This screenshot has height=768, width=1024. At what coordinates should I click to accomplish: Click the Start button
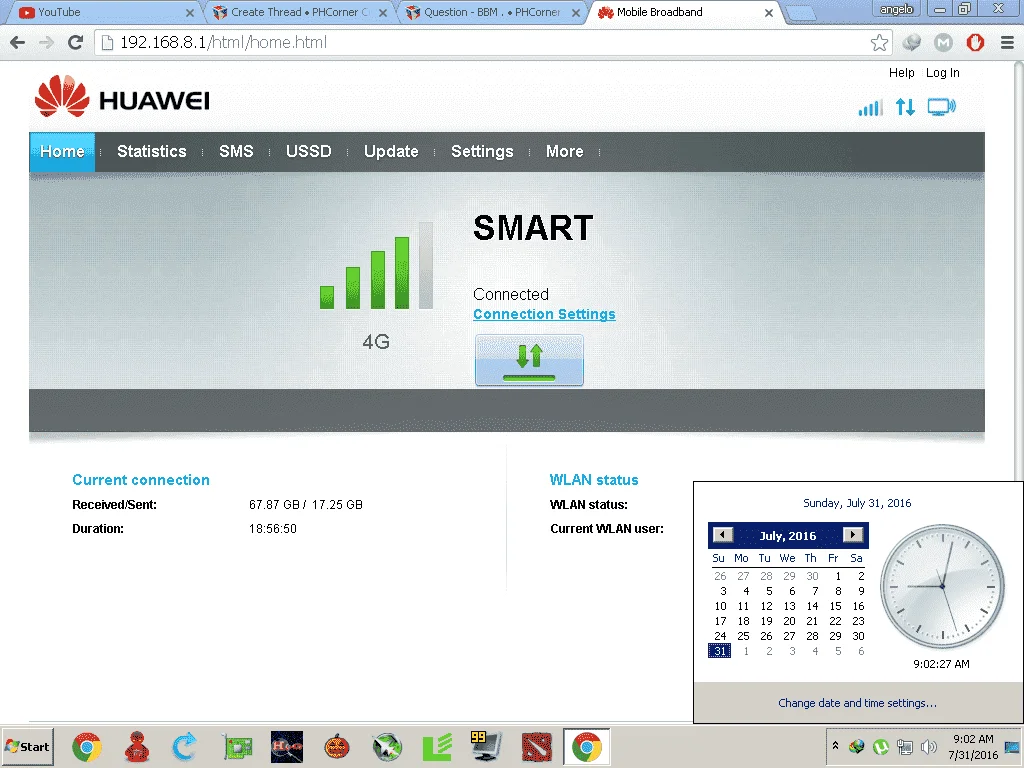[x=27, y=746]
